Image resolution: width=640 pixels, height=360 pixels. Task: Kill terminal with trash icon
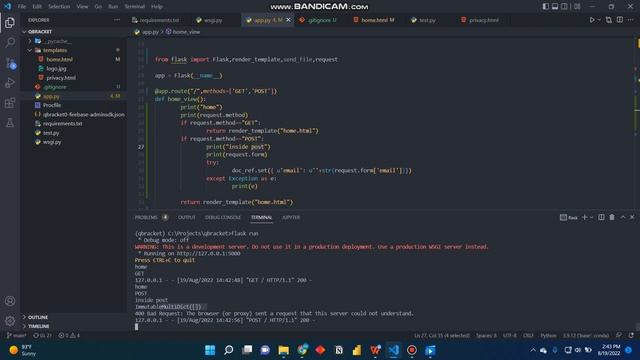[612, 217]
